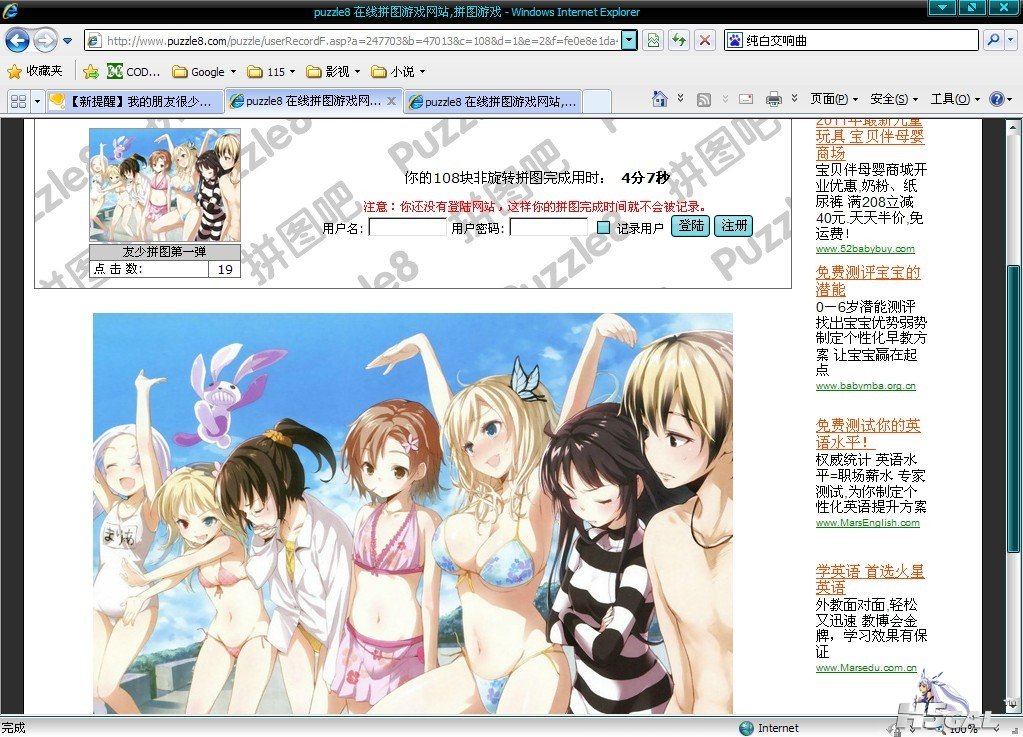Click the 登陆 login button
Screen dimensions: 1023x737
[x=690, y=226]
